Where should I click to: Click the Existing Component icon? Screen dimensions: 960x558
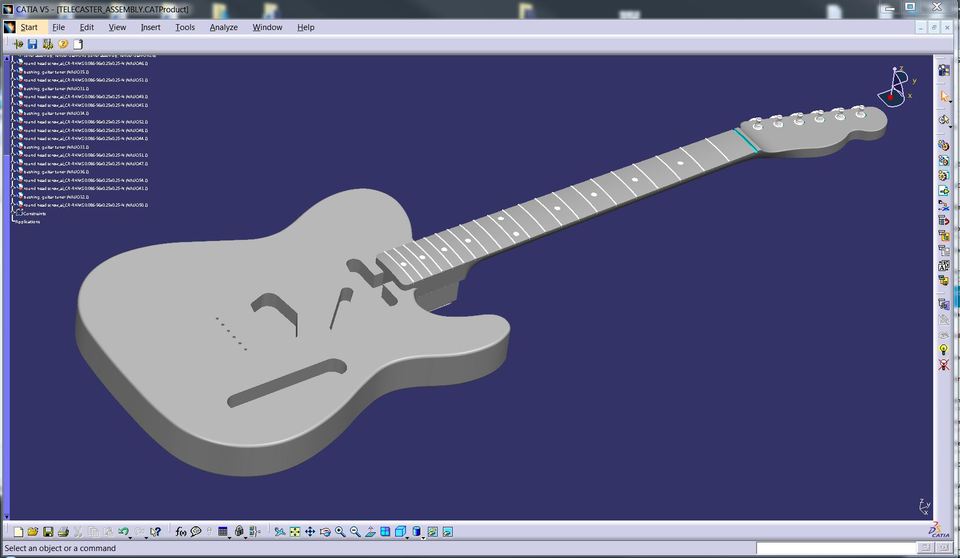pyautogui.click(x=943, y=190)
